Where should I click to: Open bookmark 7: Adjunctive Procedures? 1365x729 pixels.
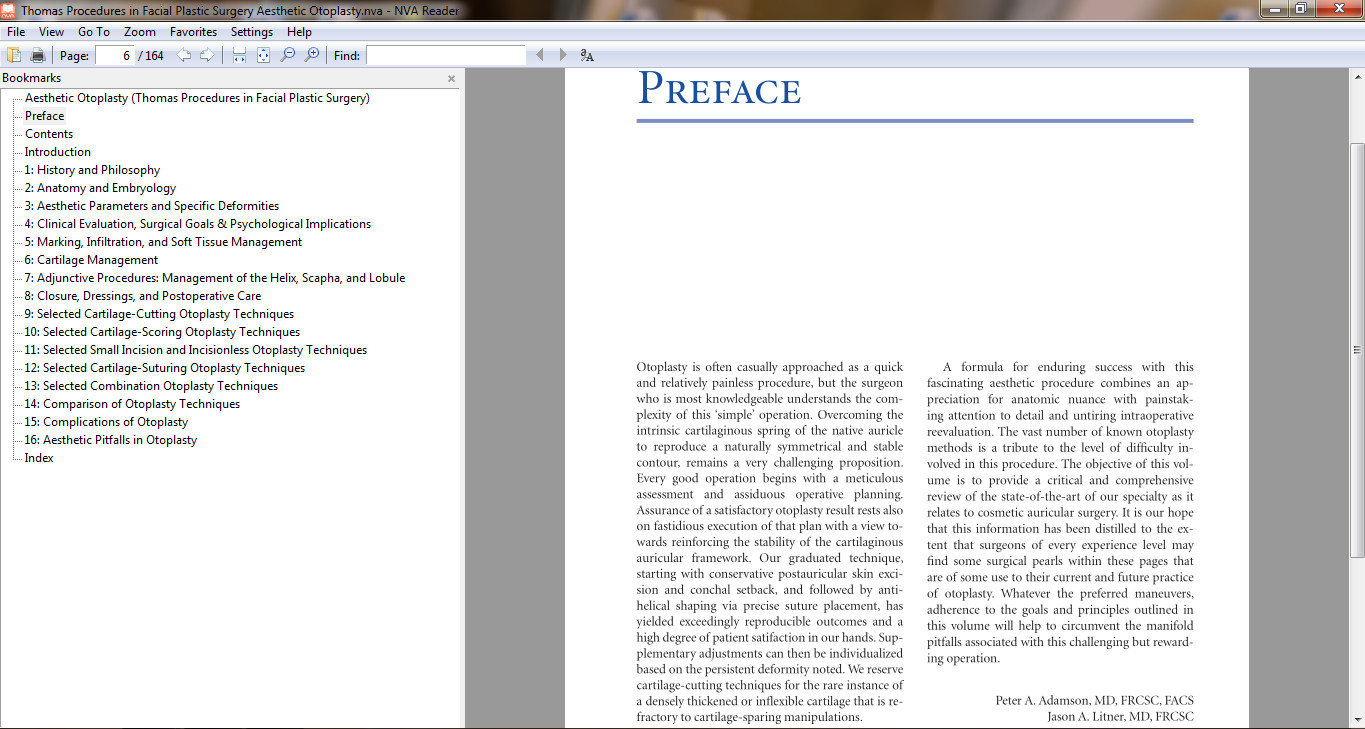click(x=215, y=278)
